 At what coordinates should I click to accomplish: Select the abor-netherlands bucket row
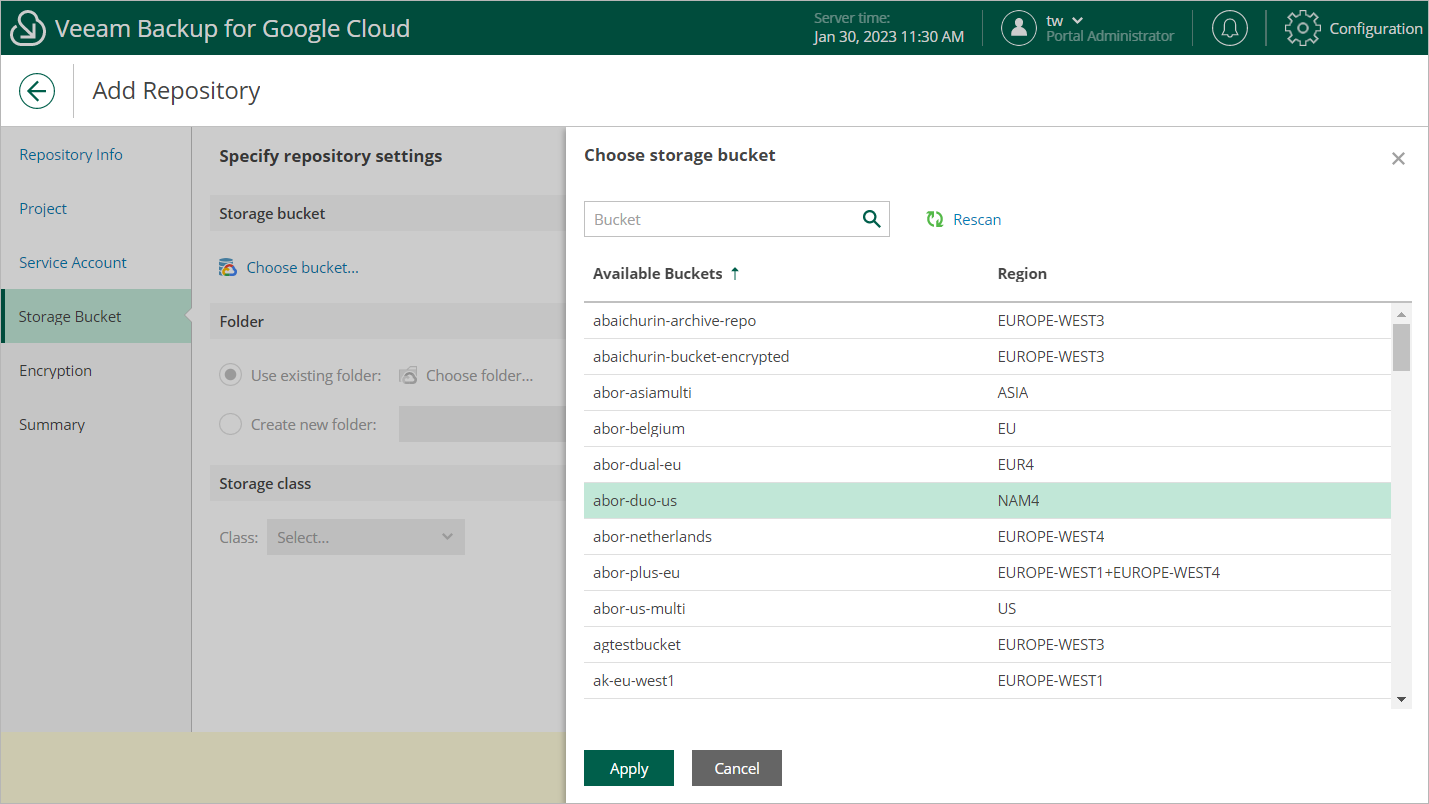click(x=652, y=537)
